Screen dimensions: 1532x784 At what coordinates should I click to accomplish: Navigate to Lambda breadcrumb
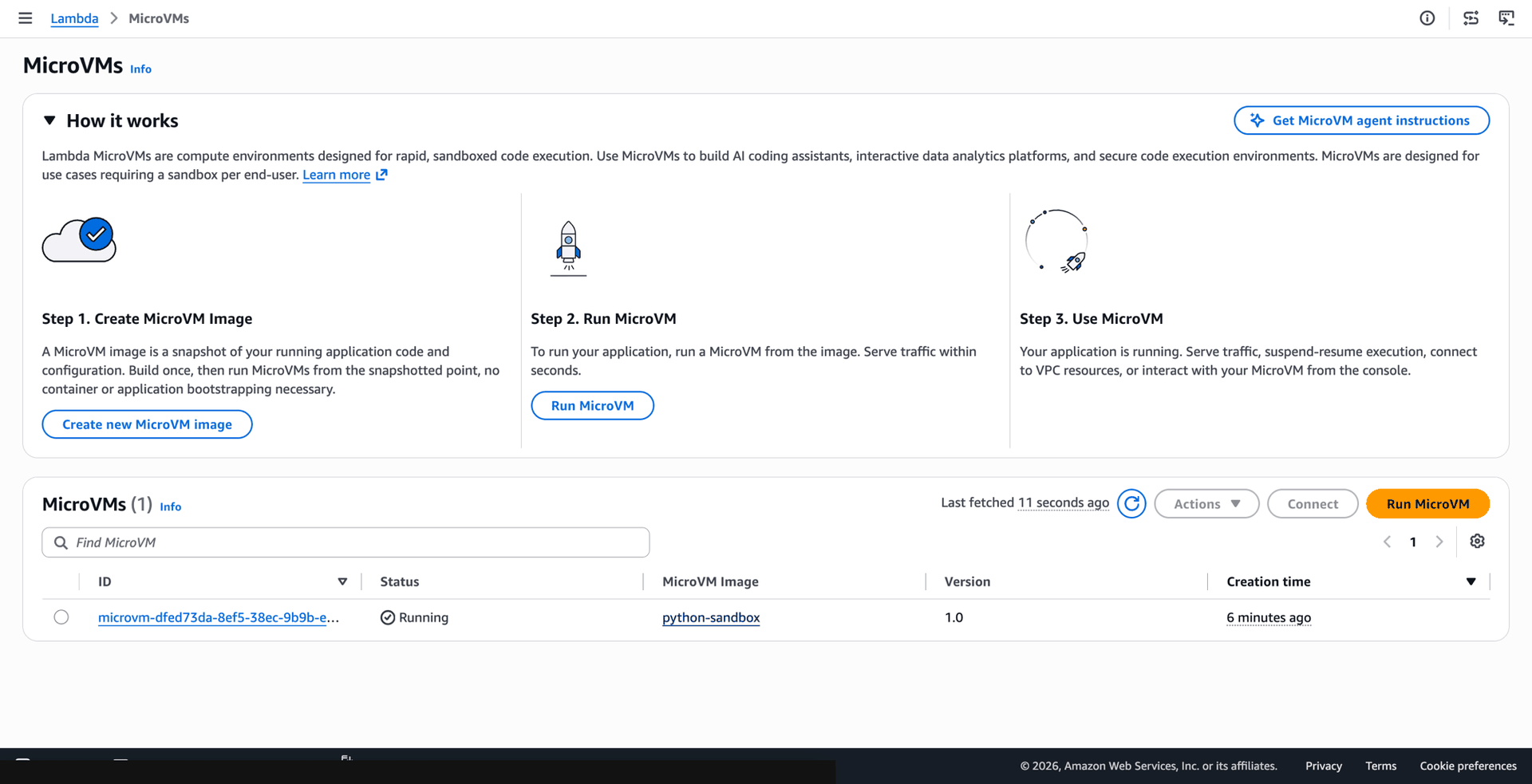point(74,18)
